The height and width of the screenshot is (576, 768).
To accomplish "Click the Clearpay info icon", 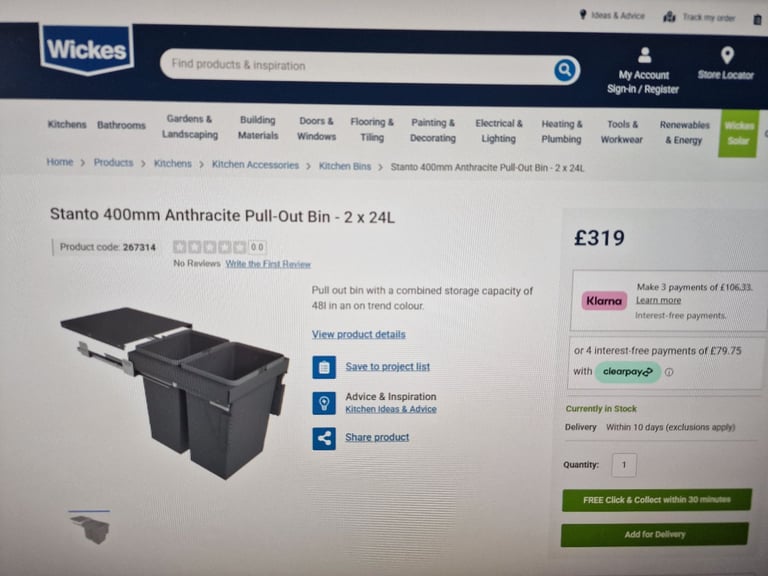I will 669,372.
